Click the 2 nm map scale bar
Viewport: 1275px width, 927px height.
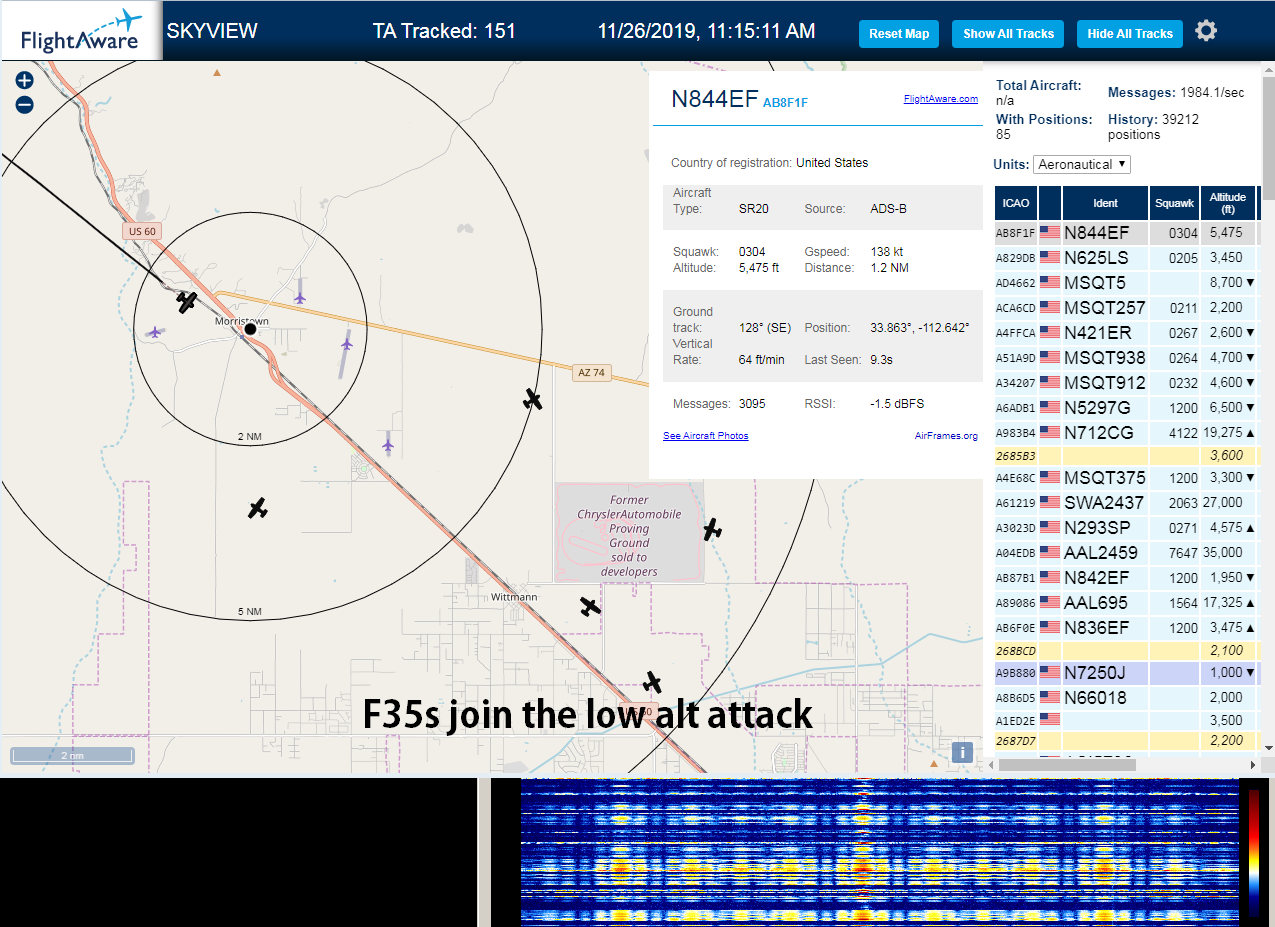click(72, 756)
